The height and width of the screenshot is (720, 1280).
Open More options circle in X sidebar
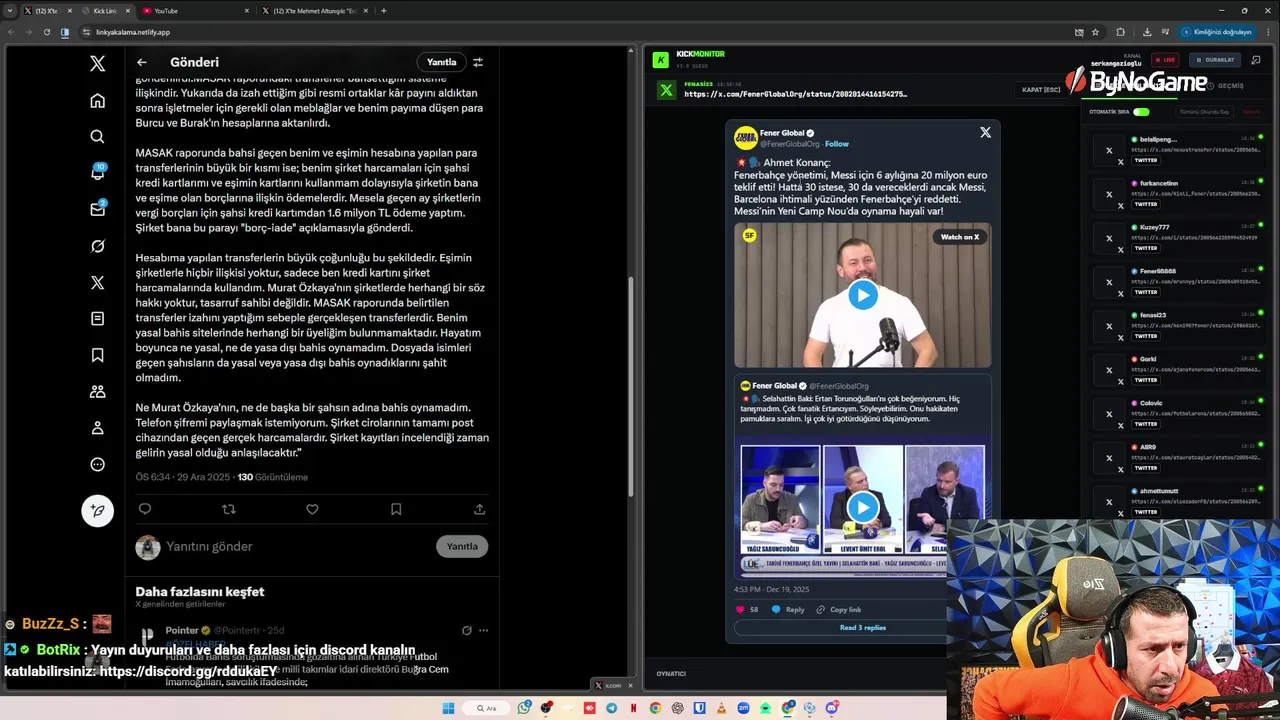tap(97, 464)
